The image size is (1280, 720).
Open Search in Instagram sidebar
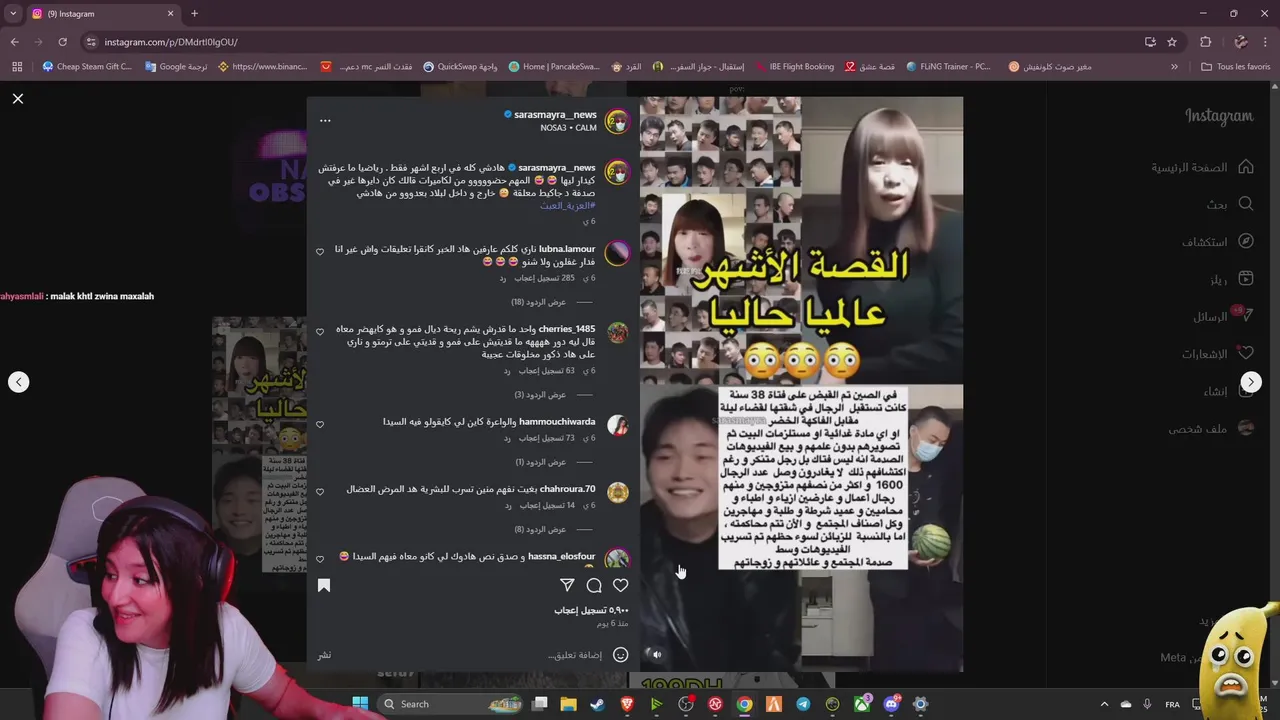coord(1229,204)
